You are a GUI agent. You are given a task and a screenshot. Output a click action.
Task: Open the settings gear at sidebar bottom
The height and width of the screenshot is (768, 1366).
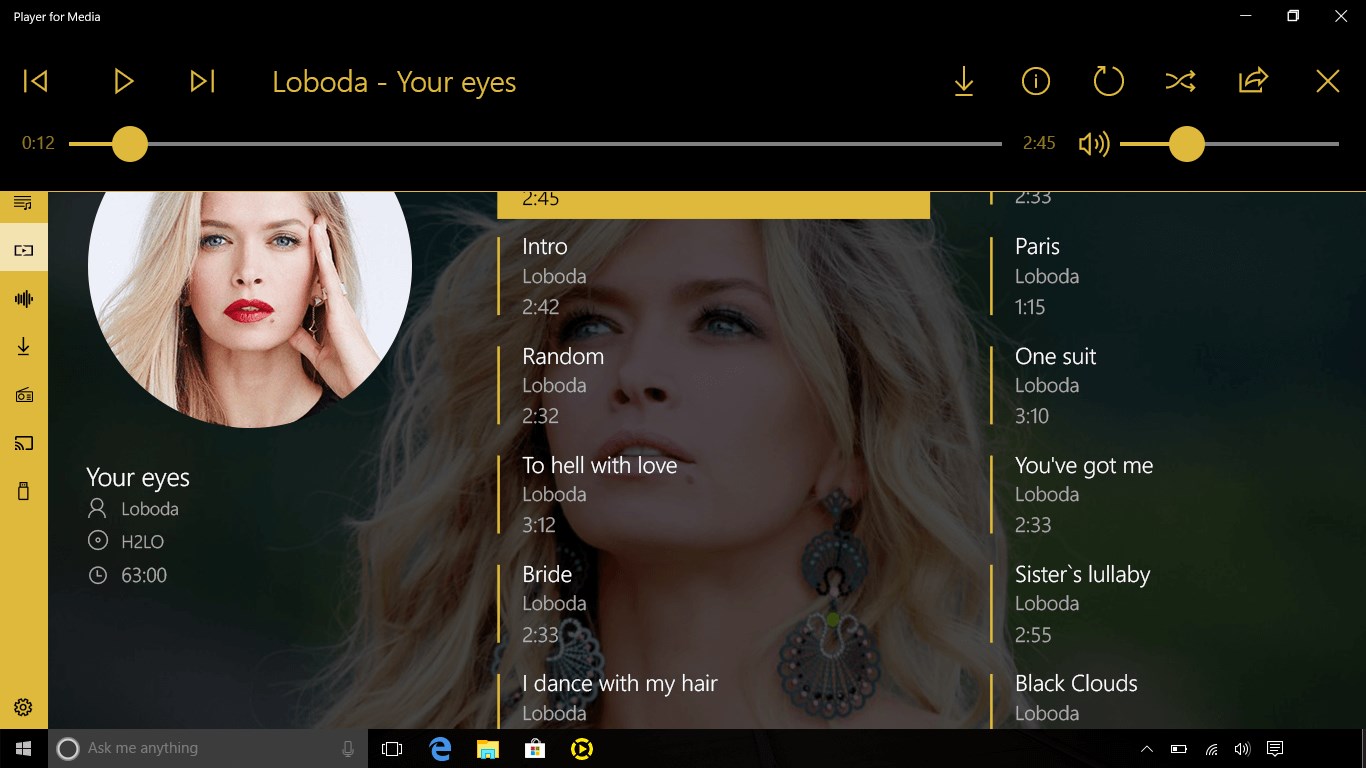[22, 706]
